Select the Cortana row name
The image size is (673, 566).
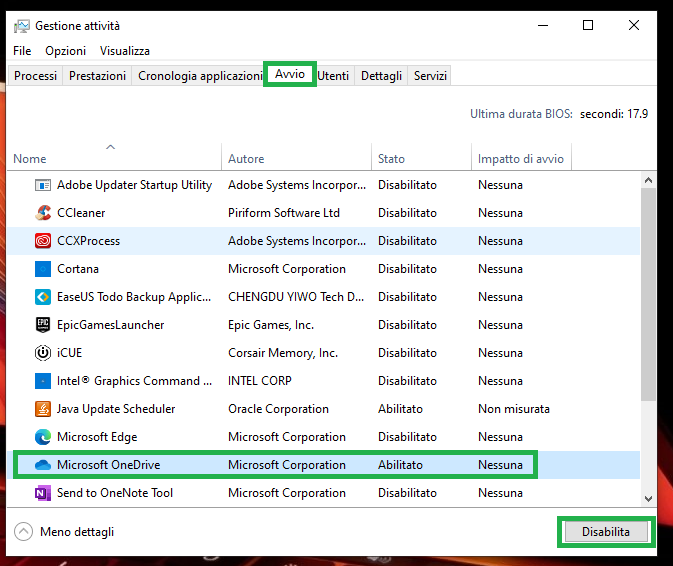point(78,269)
